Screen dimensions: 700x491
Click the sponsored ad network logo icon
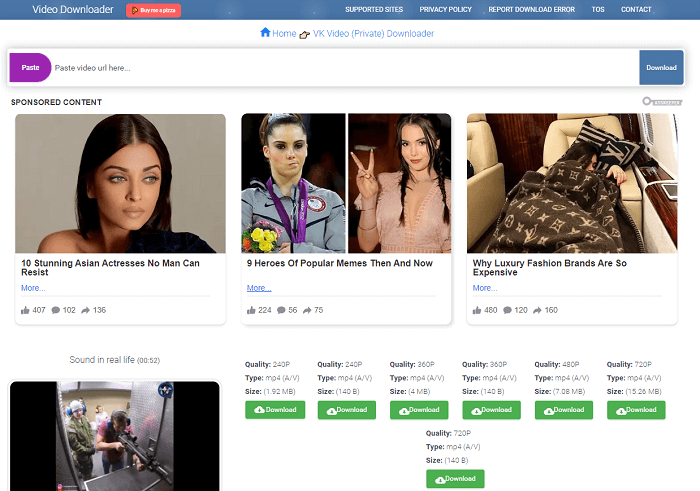pyautogui.click(x=662, y=101)
